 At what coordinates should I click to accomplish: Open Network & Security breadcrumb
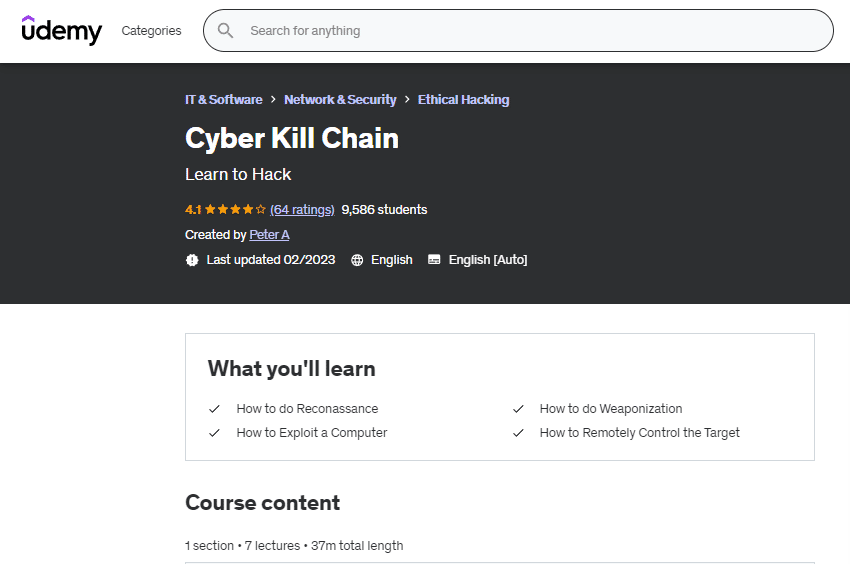tap(340, 100)
